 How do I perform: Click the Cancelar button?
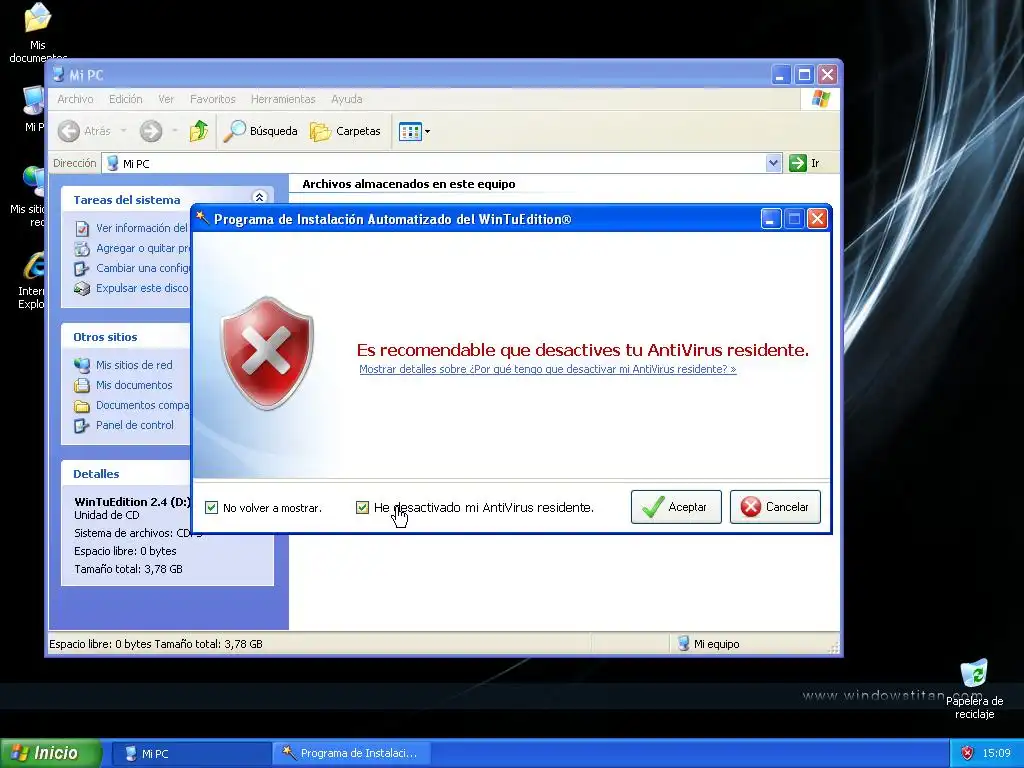(x=775, y=507)
